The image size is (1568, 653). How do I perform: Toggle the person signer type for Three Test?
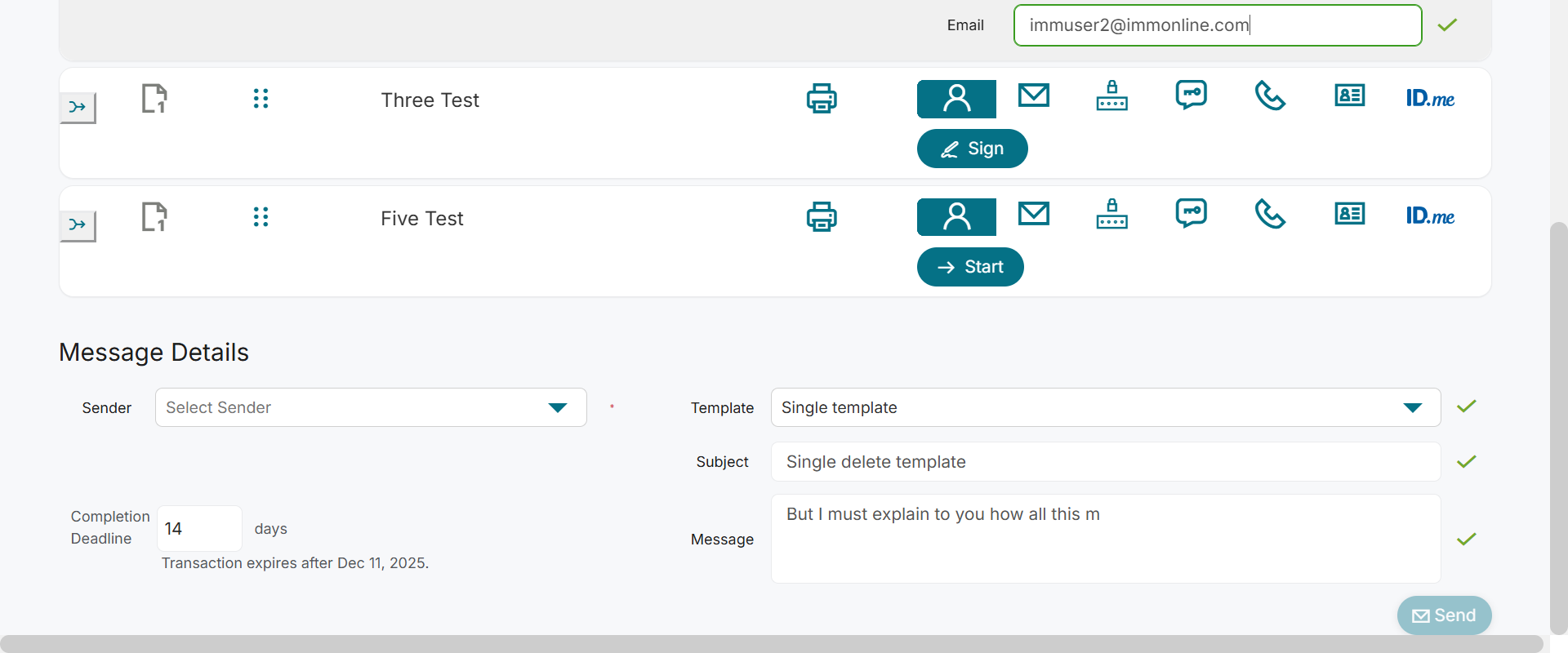[x=956, y=99]
